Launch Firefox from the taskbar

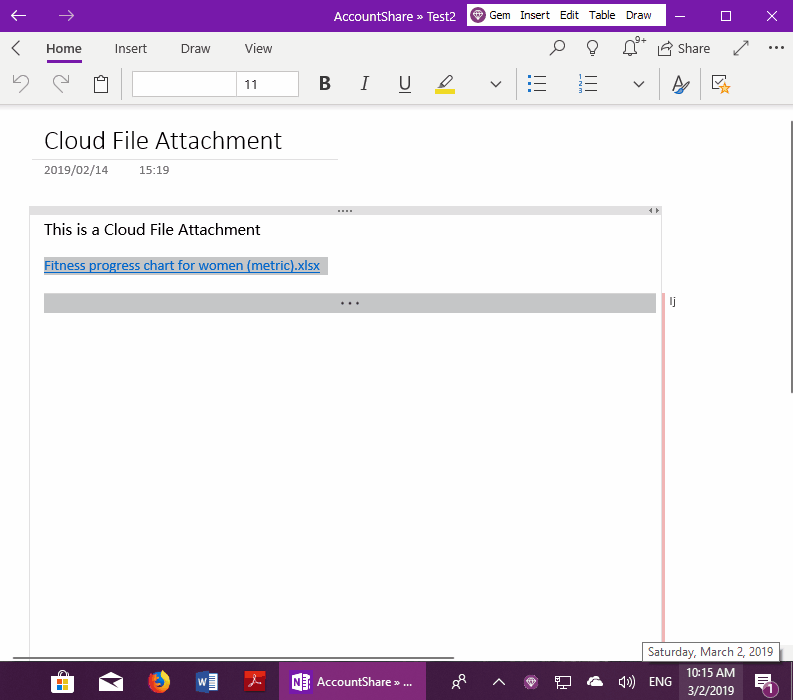click(x=159, y=682)
